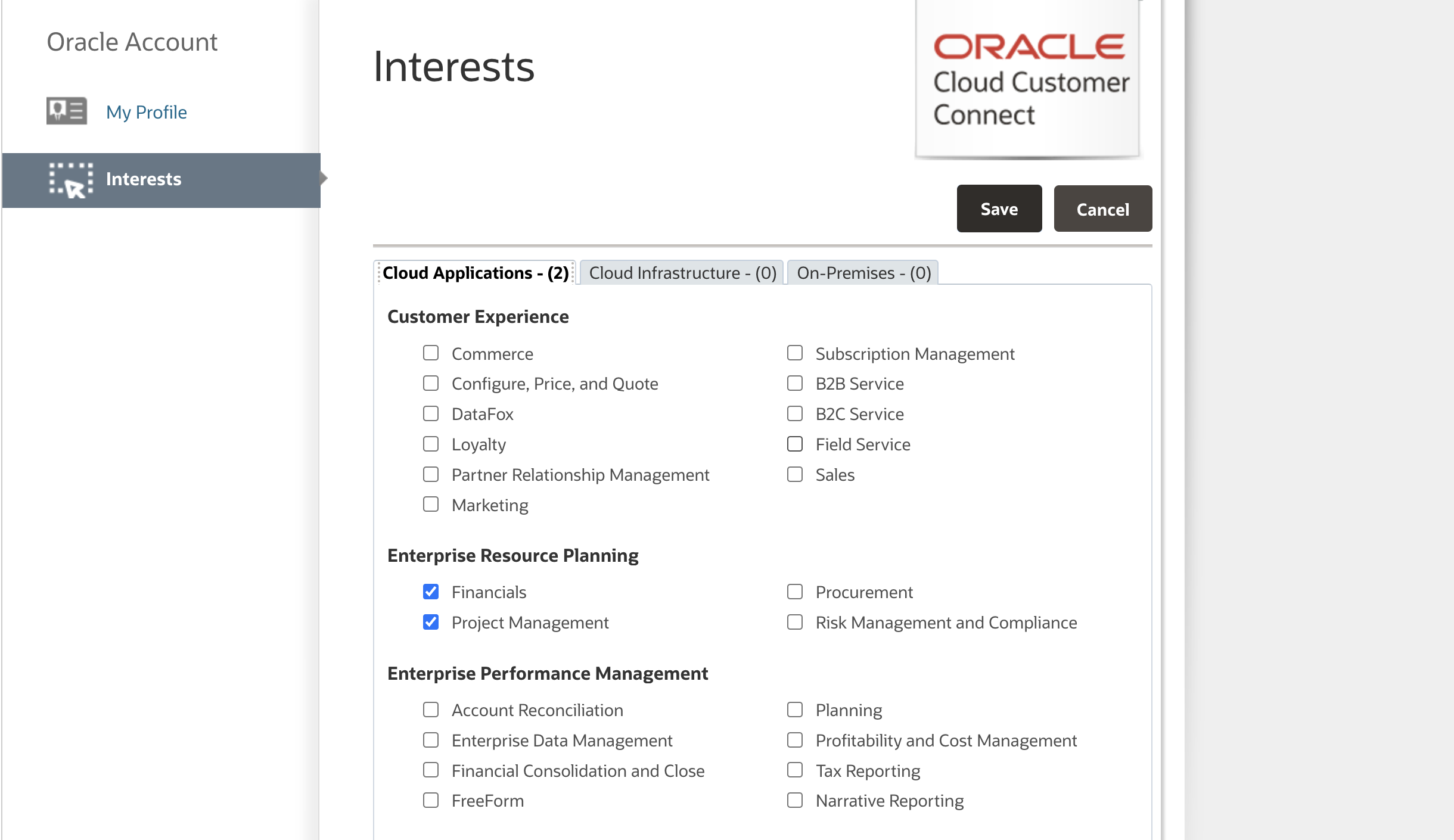Click the Oracle Account sidebar title
Image resolution: width=1454 pixels, height=840 pixels.
pyautogui.click(x=132, y=42)
